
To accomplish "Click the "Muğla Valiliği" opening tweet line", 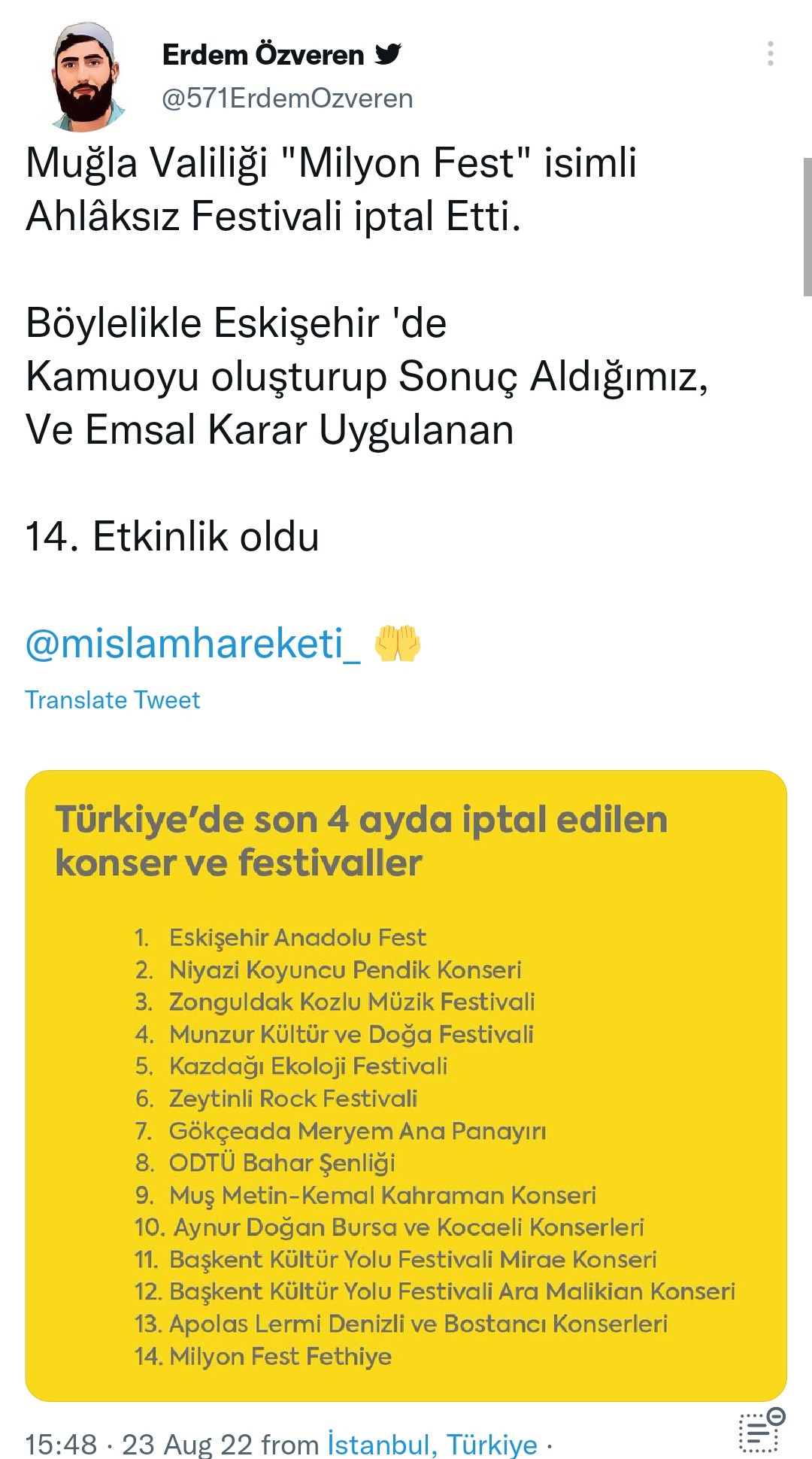I will point(331,163).
